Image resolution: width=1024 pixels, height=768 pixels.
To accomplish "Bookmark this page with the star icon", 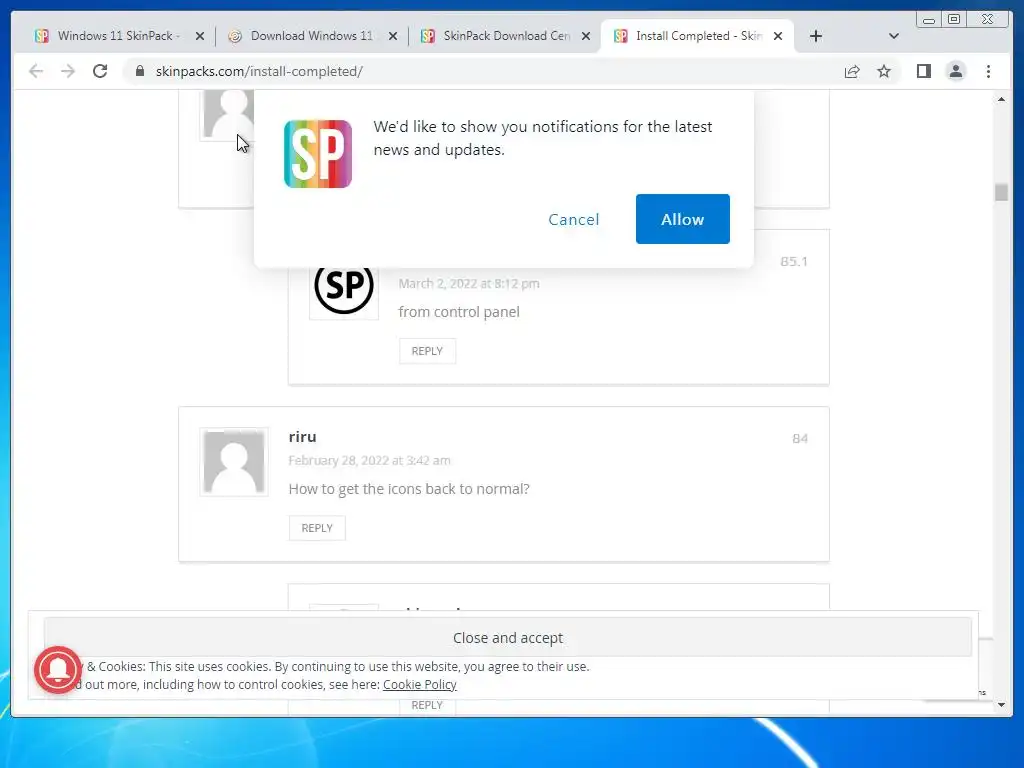I will 884,71.
